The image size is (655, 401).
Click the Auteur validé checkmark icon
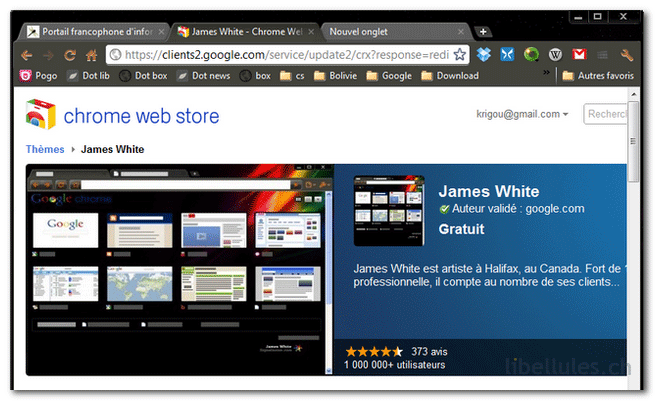click(444, 209)
